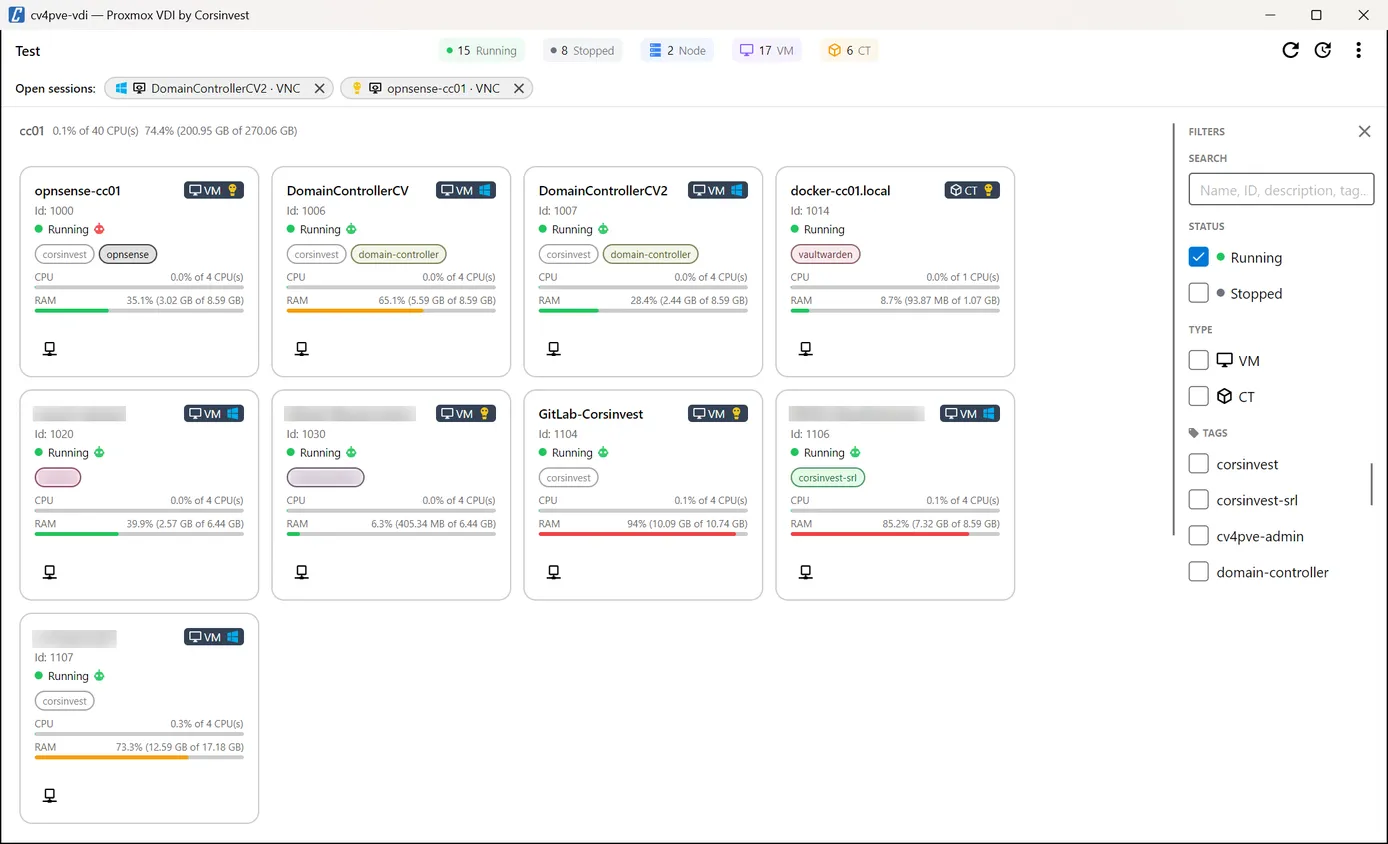Click RAM usage bar of DomainControllerCV

tap(391, 311)
